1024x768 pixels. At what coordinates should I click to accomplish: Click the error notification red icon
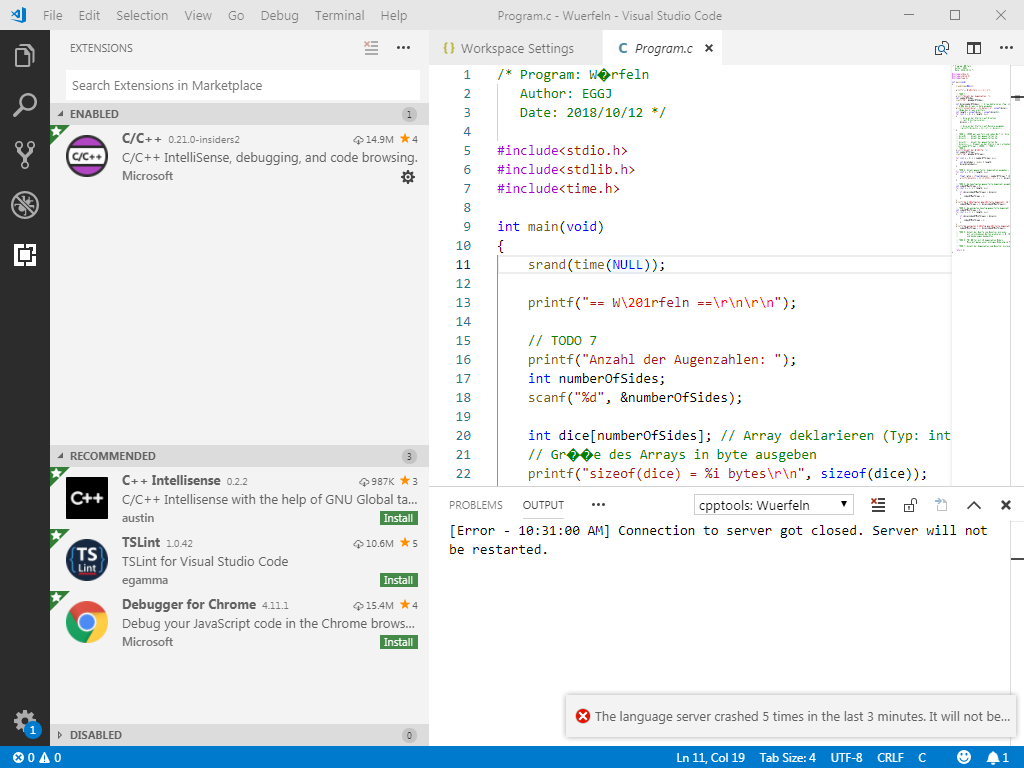tap(583, 716)
